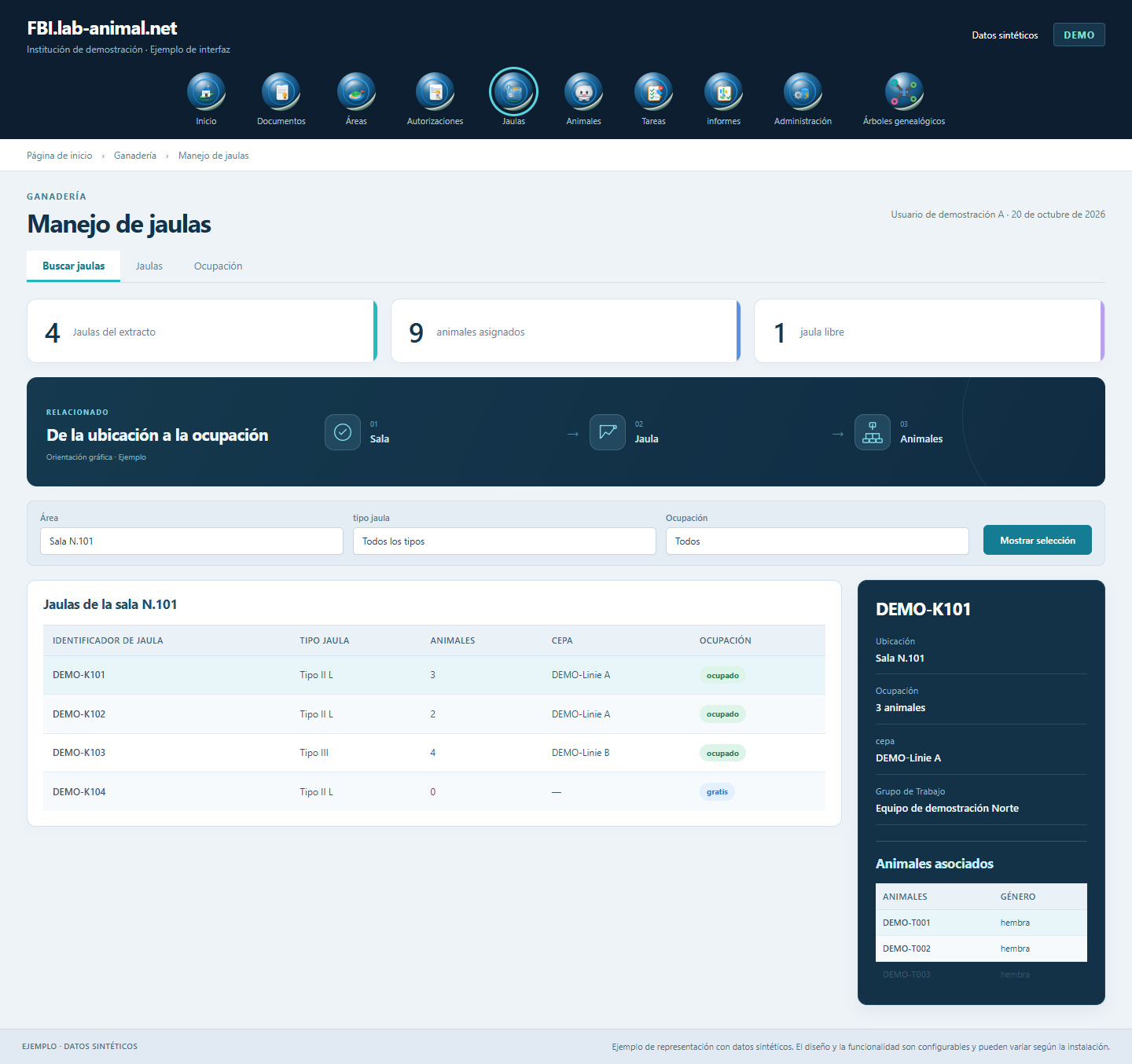Select animal DEMO-T002 in associated animals

[981, 948]
